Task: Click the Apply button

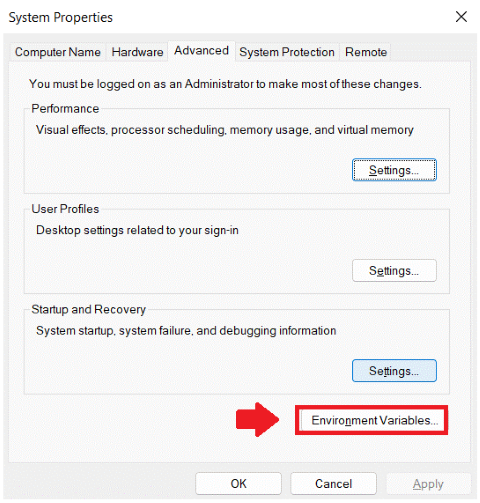Action: coord(428,484)
